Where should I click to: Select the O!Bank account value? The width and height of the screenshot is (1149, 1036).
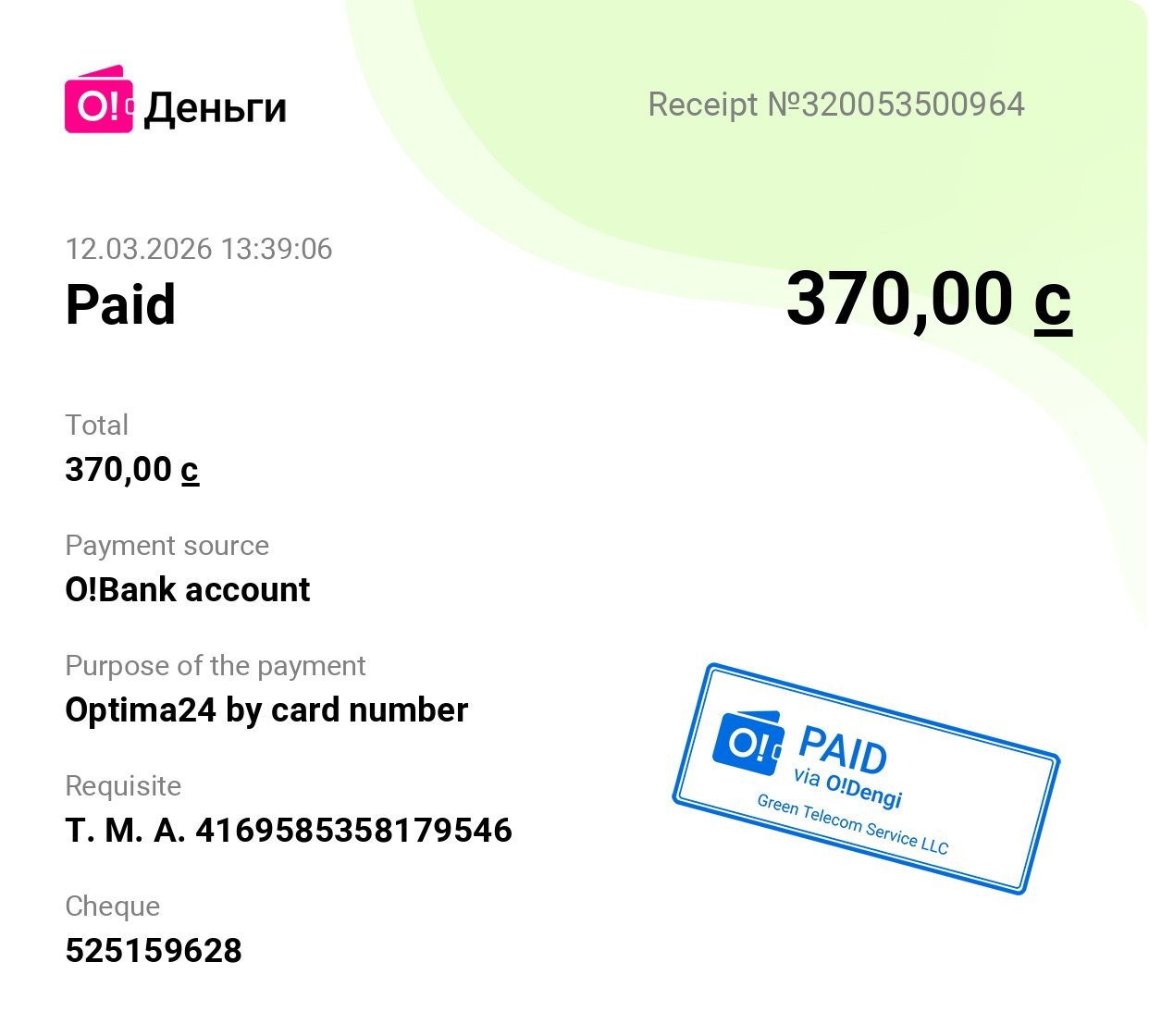(x=187, y=589)
